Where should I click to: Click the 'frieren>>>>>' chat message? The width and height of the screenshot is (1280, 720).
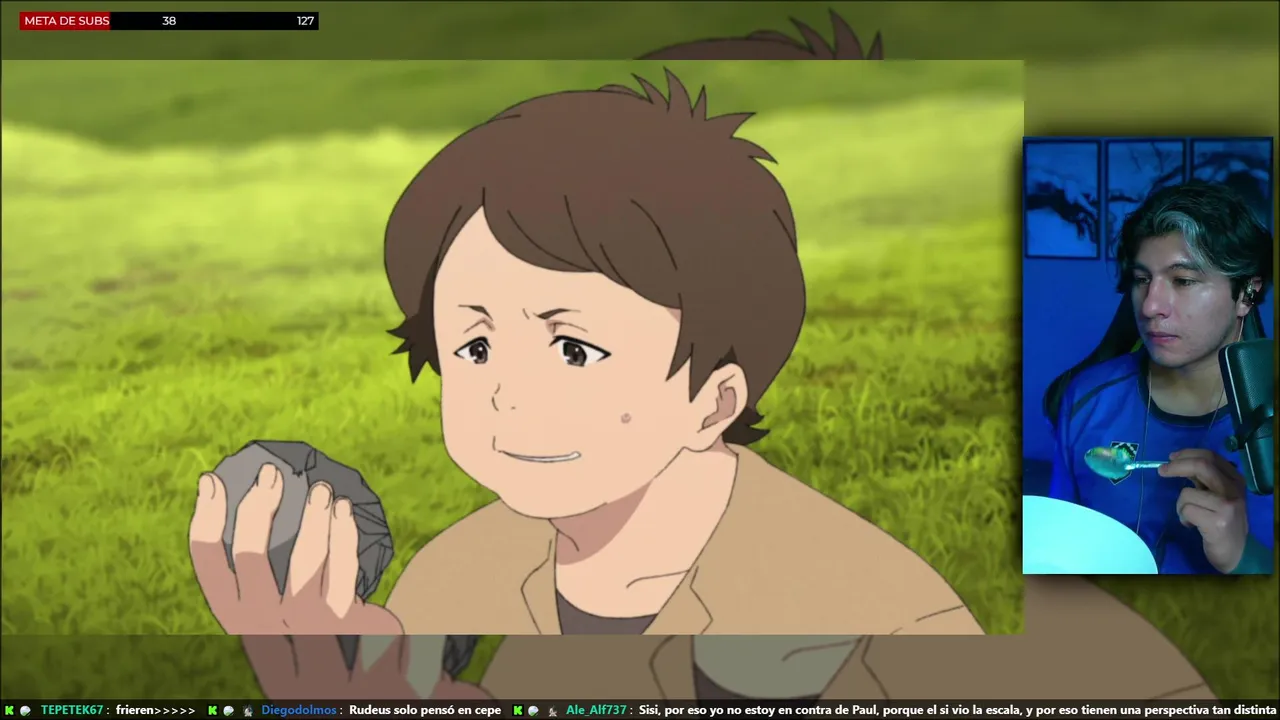(x=156, y=710)
